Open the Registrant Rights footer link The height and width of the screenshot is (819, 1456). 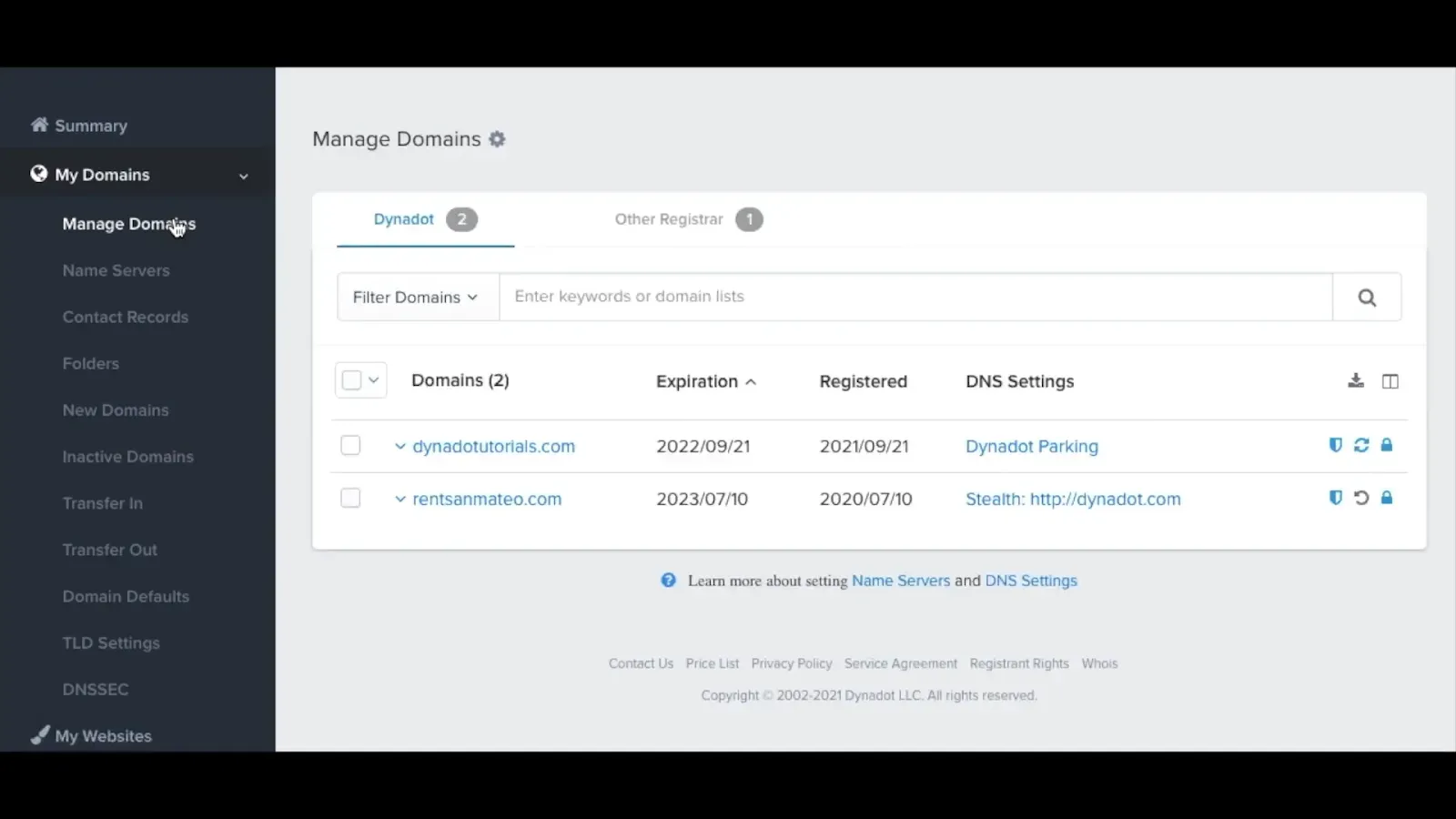1019,663
